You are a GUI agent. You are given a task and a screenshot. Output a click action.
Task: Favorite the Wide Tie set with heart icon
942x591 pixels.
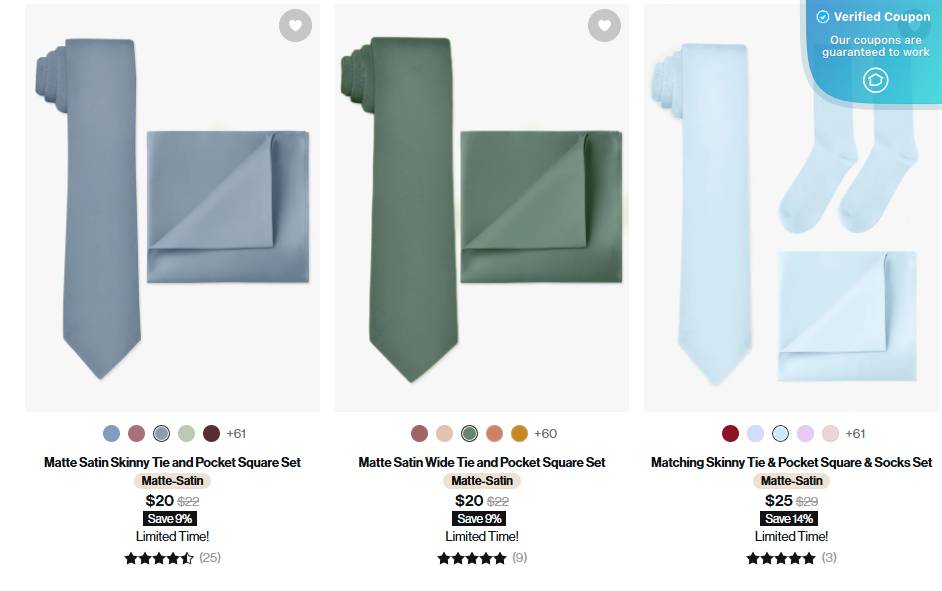(604, 25)
